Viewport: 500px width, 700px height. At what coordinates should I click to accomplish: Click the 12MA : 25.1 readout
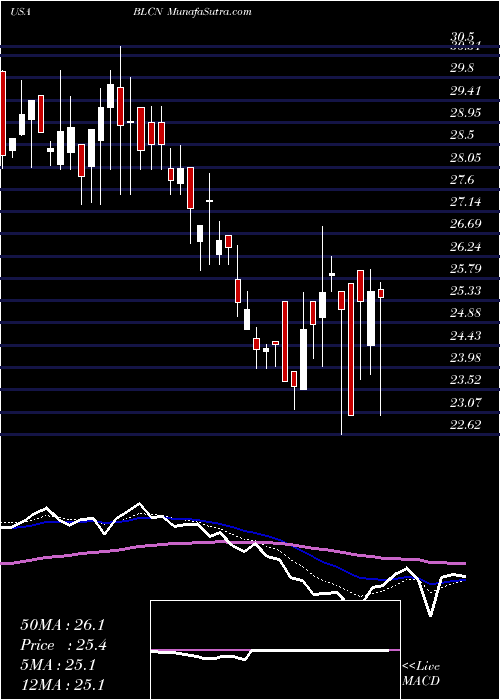[62, 684]
